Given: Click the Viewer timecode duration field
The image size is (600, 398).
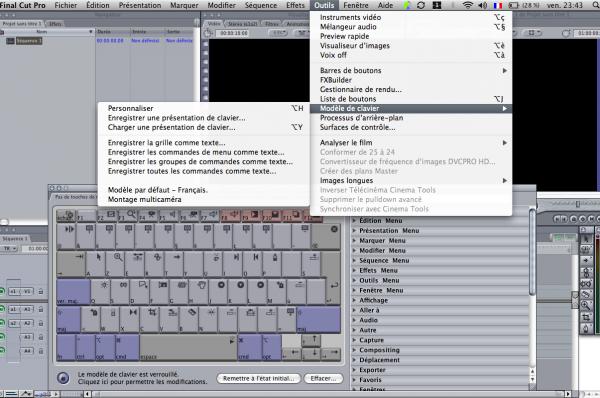Looking at the screenshot, I should [x=234, y=33].
